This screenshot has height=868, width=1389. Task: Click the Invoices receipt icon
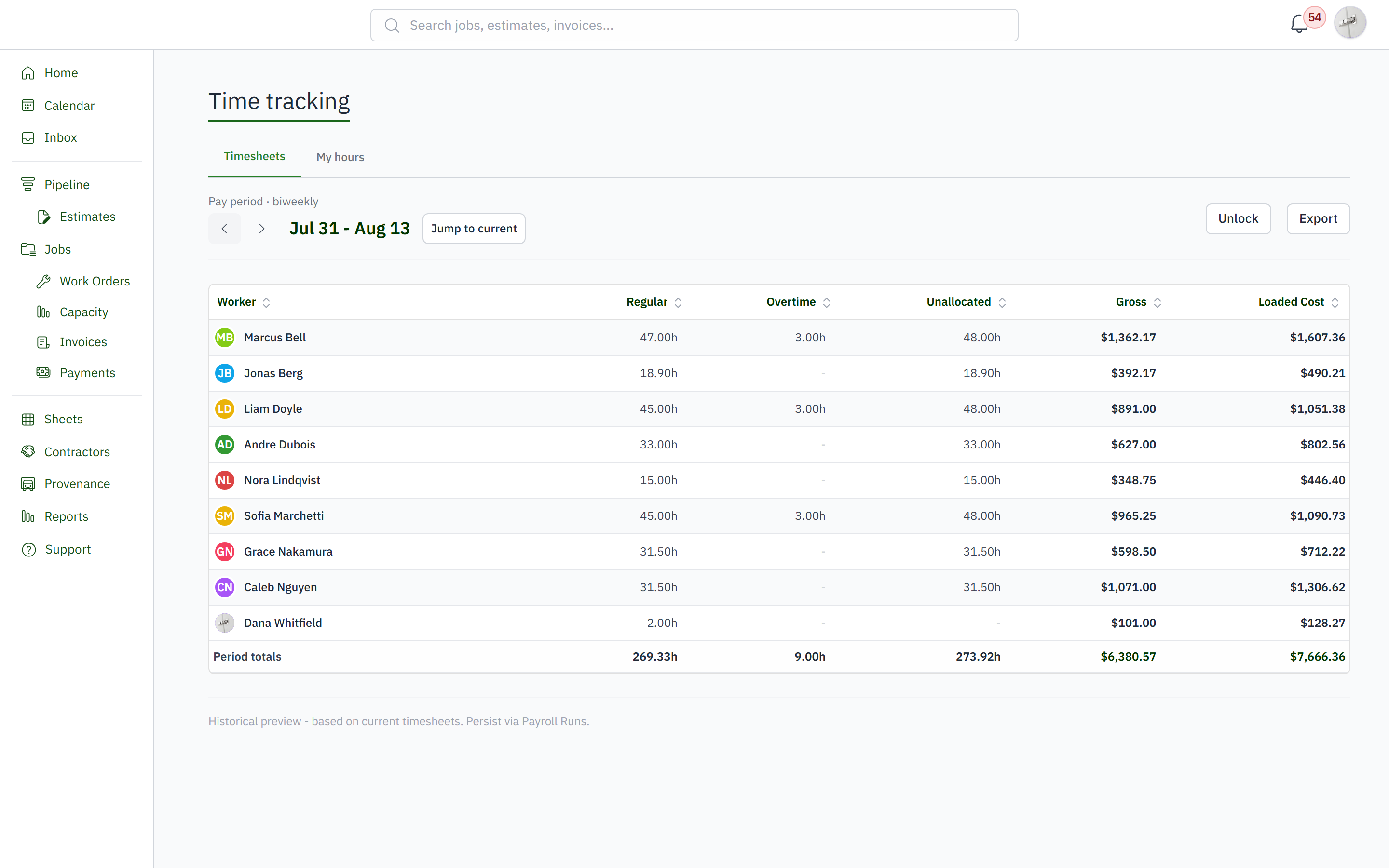pyautogui.click(x=43, y=342)
